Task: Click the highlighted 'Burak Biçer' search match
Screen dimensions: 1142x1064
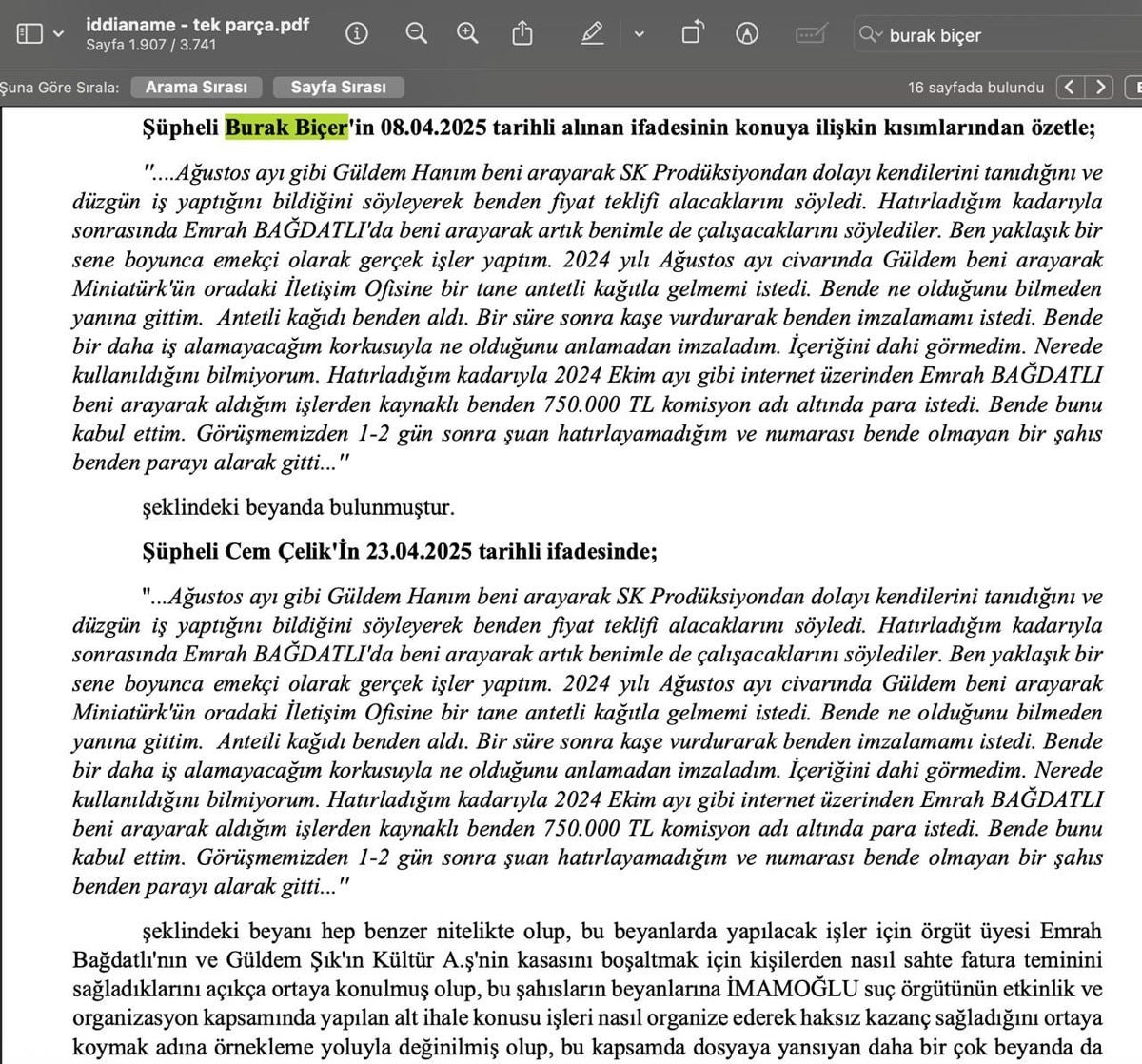Action: click(x=286, y=128)
